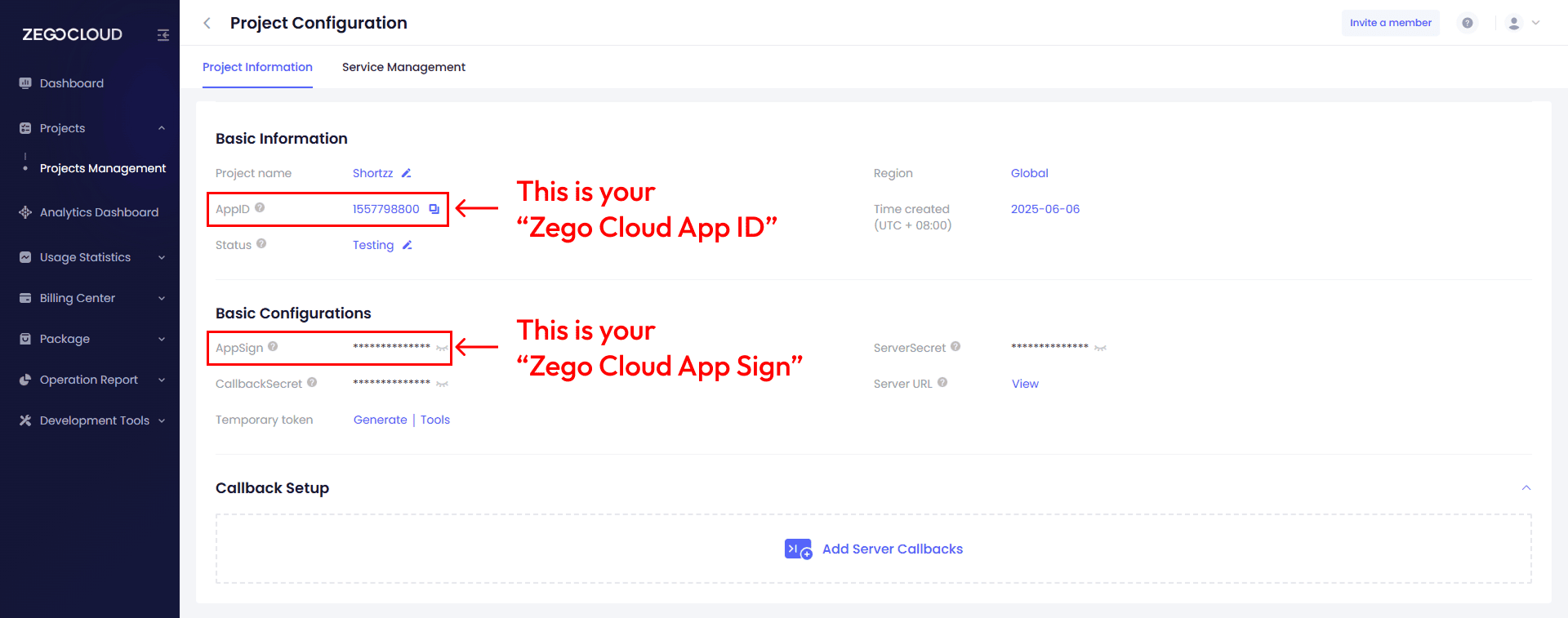Collapse the Callback Setup section
This screenshot has width=1568, height=618.
pyautogui.click(x=1526, y=488)
